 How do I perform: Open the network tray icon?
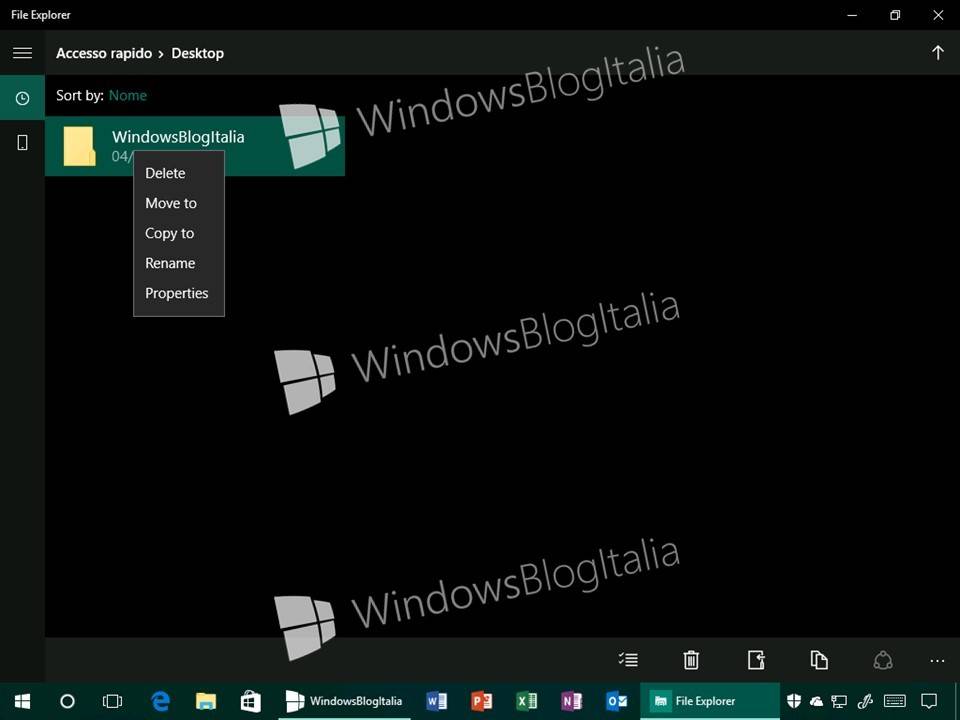click(839, 702)
